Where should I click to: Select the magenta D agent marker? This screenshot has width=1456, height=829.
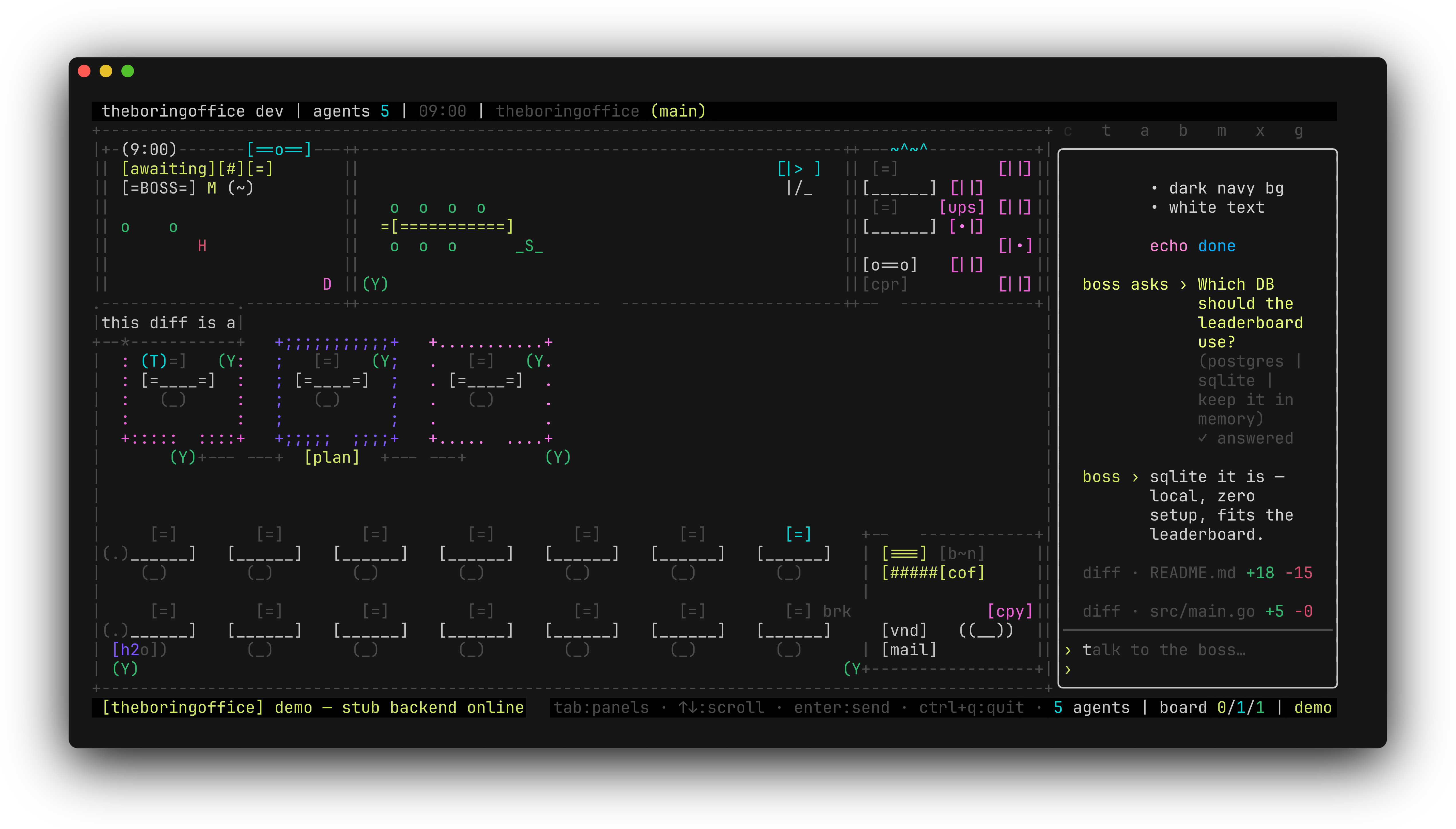327,284
